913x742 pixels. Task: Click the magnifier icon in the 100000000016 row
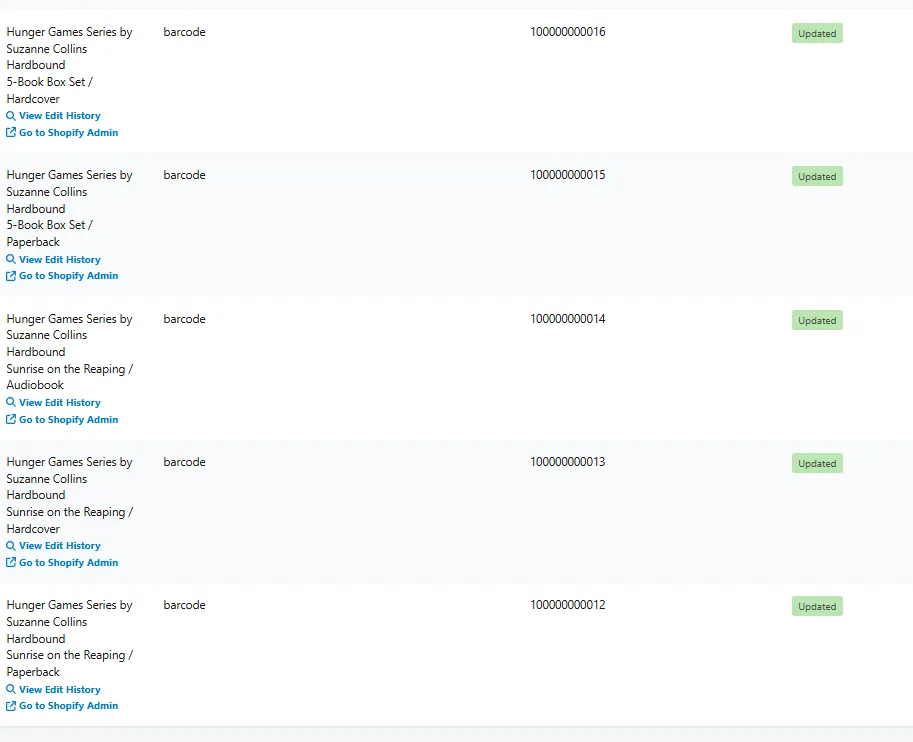point(10,116)
